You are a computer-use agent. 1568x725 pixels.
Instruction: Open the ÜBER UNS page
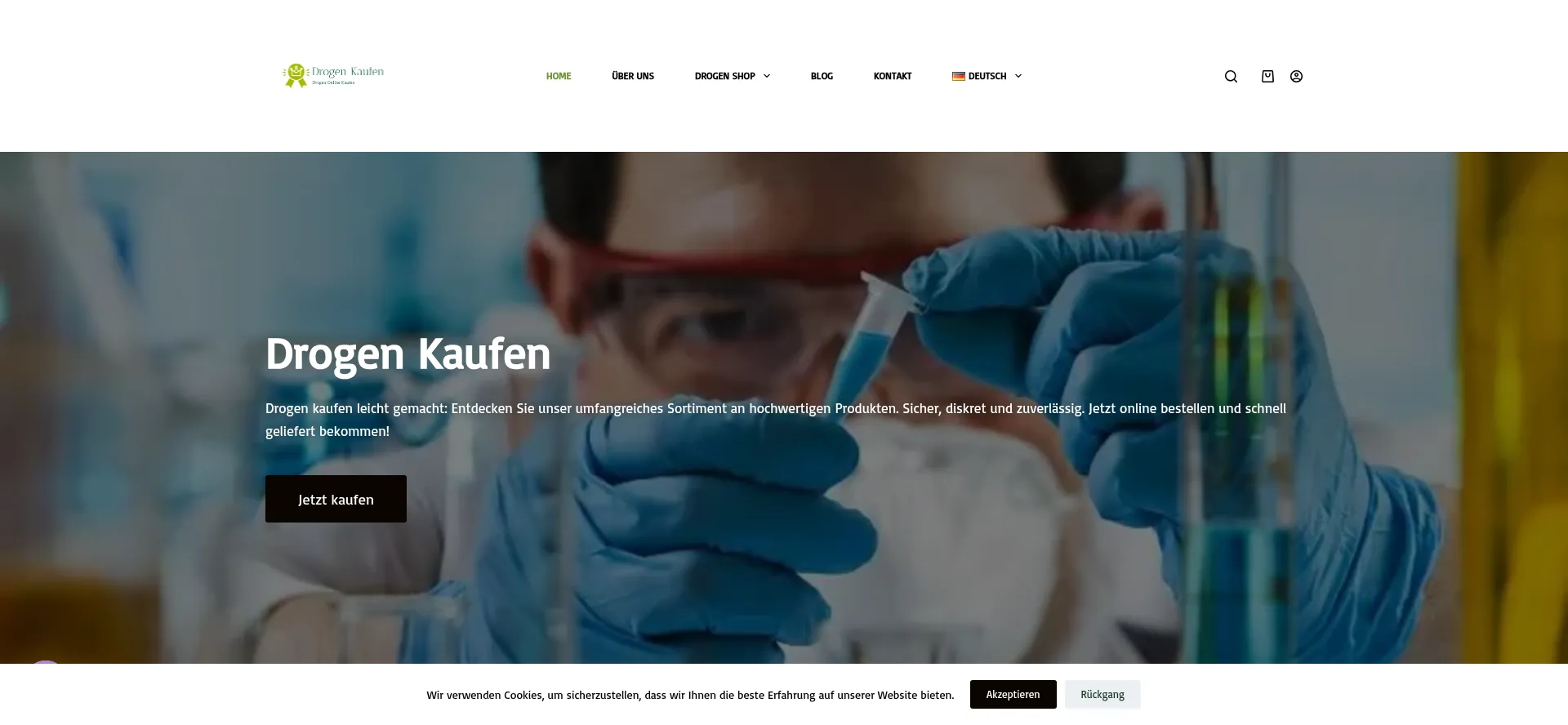pos(633,76)
